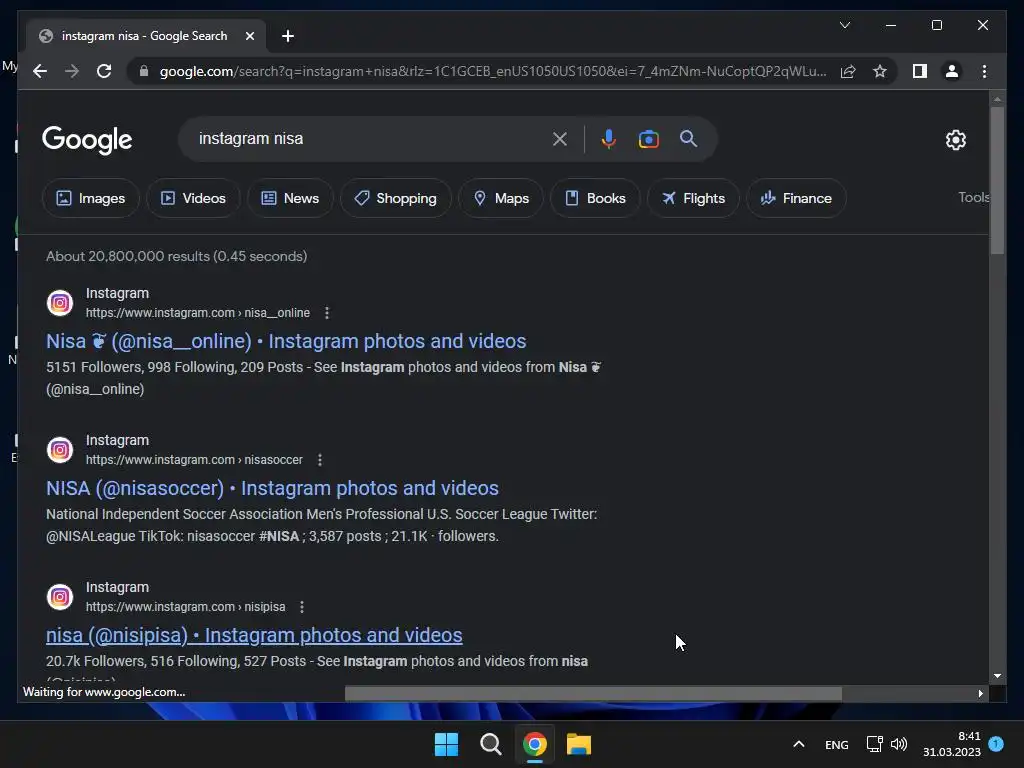1024x768 pixels.
Task: Switch ENG input language
Action: pos(837,744)
